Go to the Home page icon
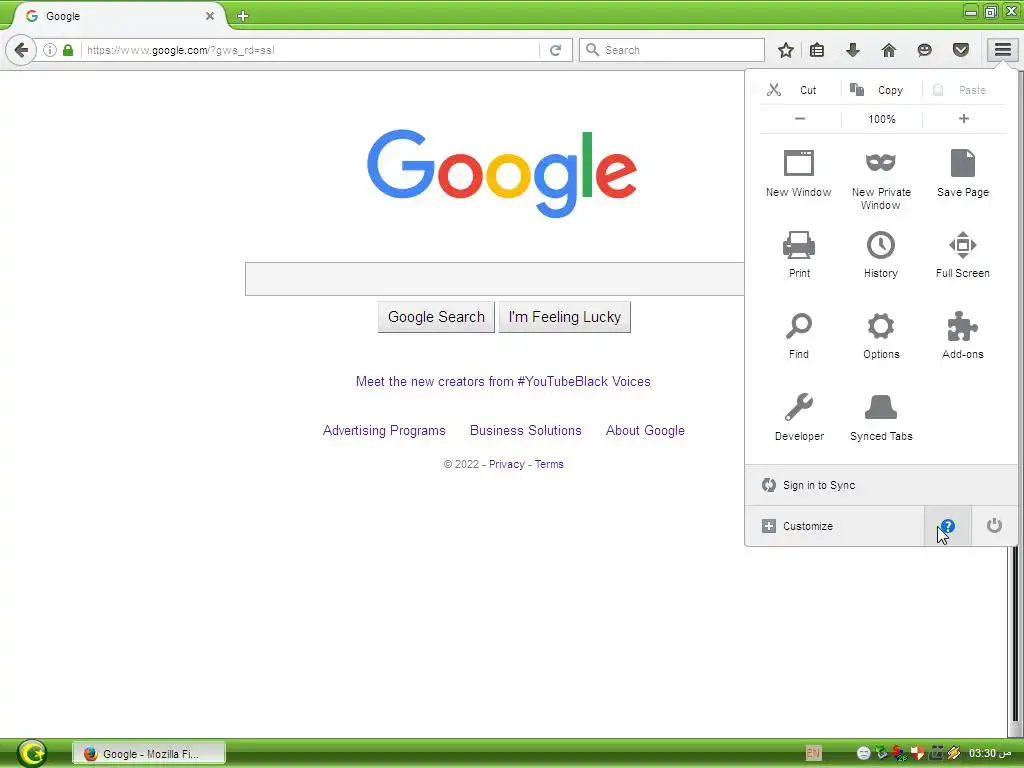The width and height of the screenshot is (1024, 768). click(x=889, y=50)
